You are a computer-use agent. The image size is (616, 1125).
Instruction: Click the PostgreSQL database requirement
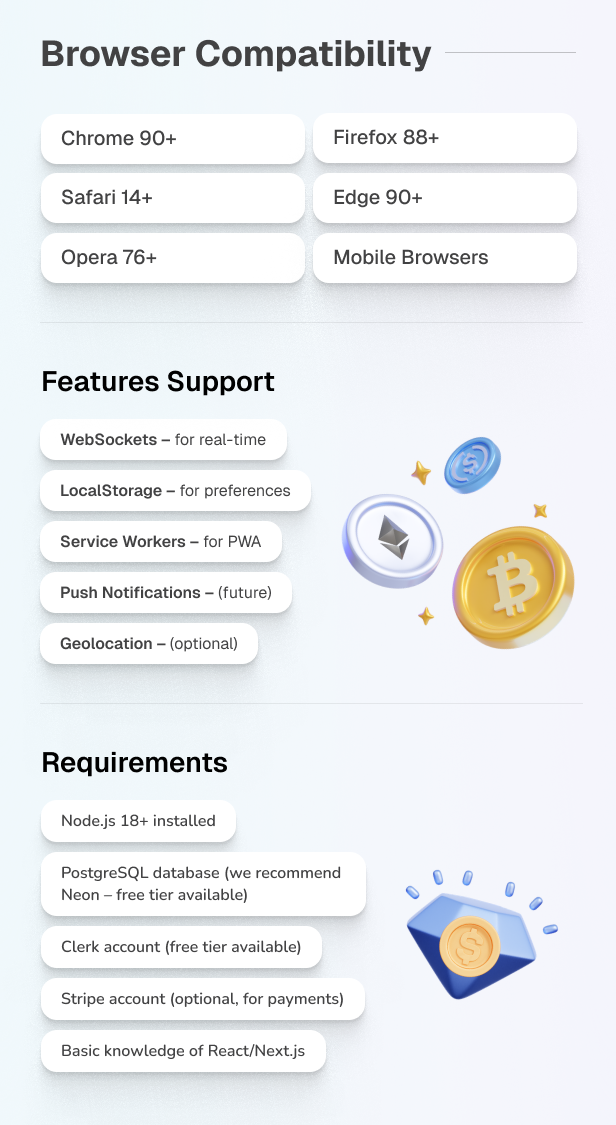202,884
